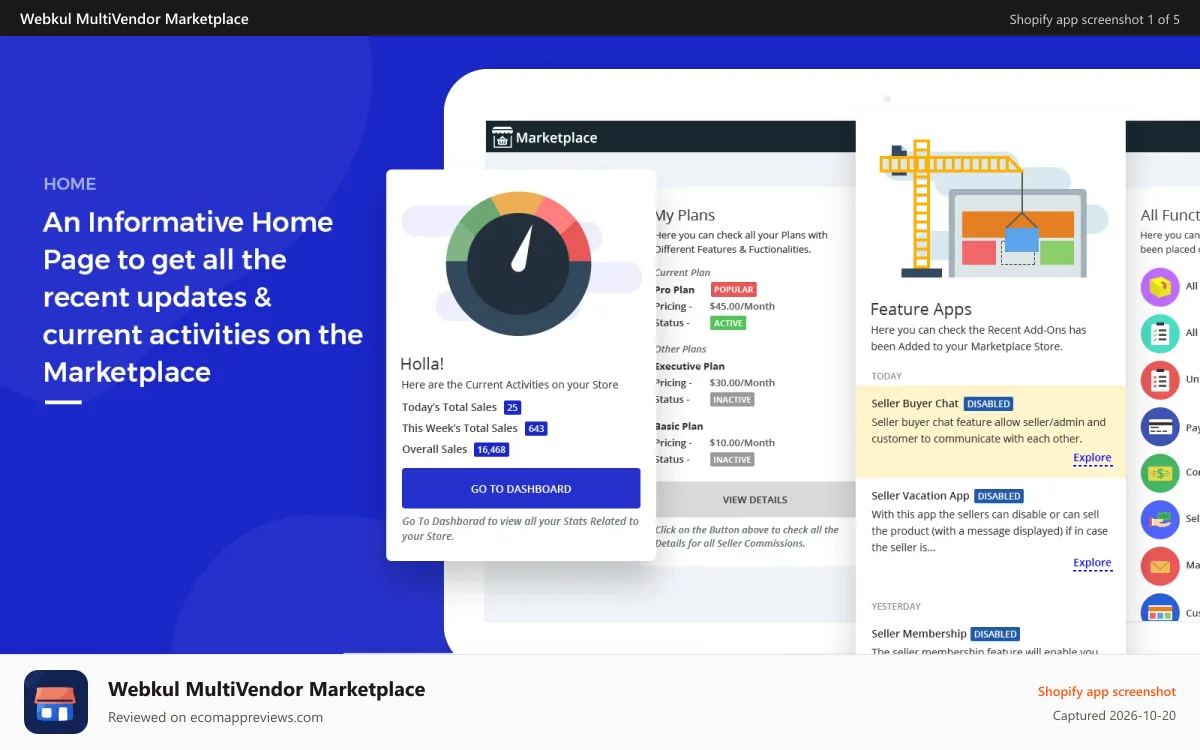The width and height of the screenshot is (1200, 750).
Task: Click the Marketplace storefront logo icon
Action: [502, 137]
